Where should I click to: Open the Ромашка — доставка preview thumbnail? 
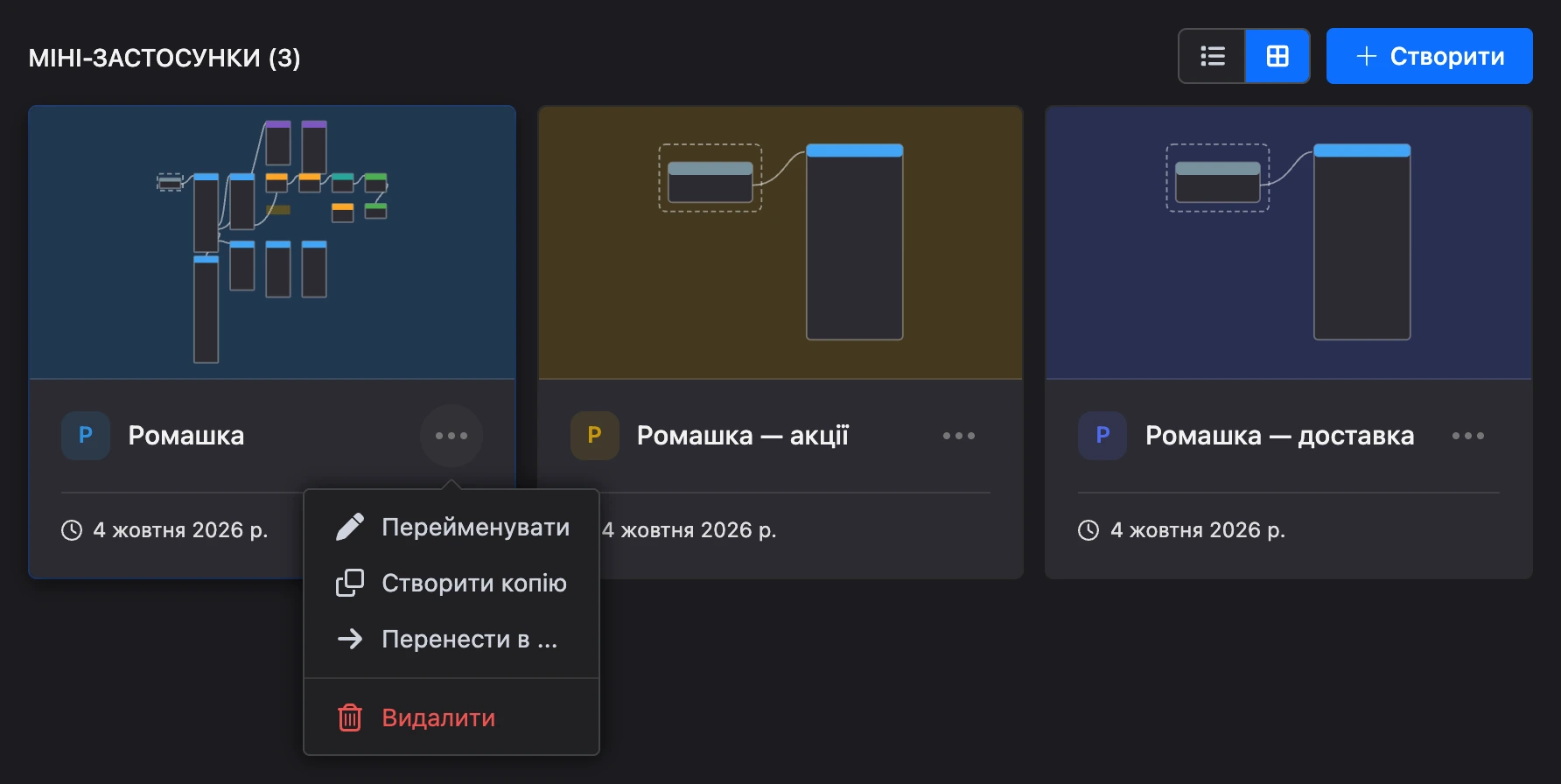tap(1289, 242)
